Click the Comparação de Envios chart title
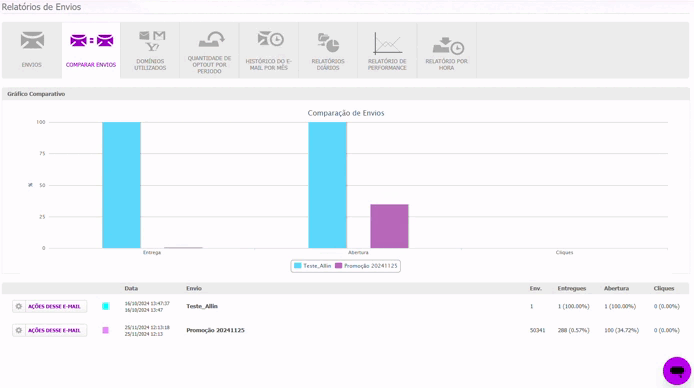Image resolution: width=694 pixels, height=388 pixels. point(346,113)
